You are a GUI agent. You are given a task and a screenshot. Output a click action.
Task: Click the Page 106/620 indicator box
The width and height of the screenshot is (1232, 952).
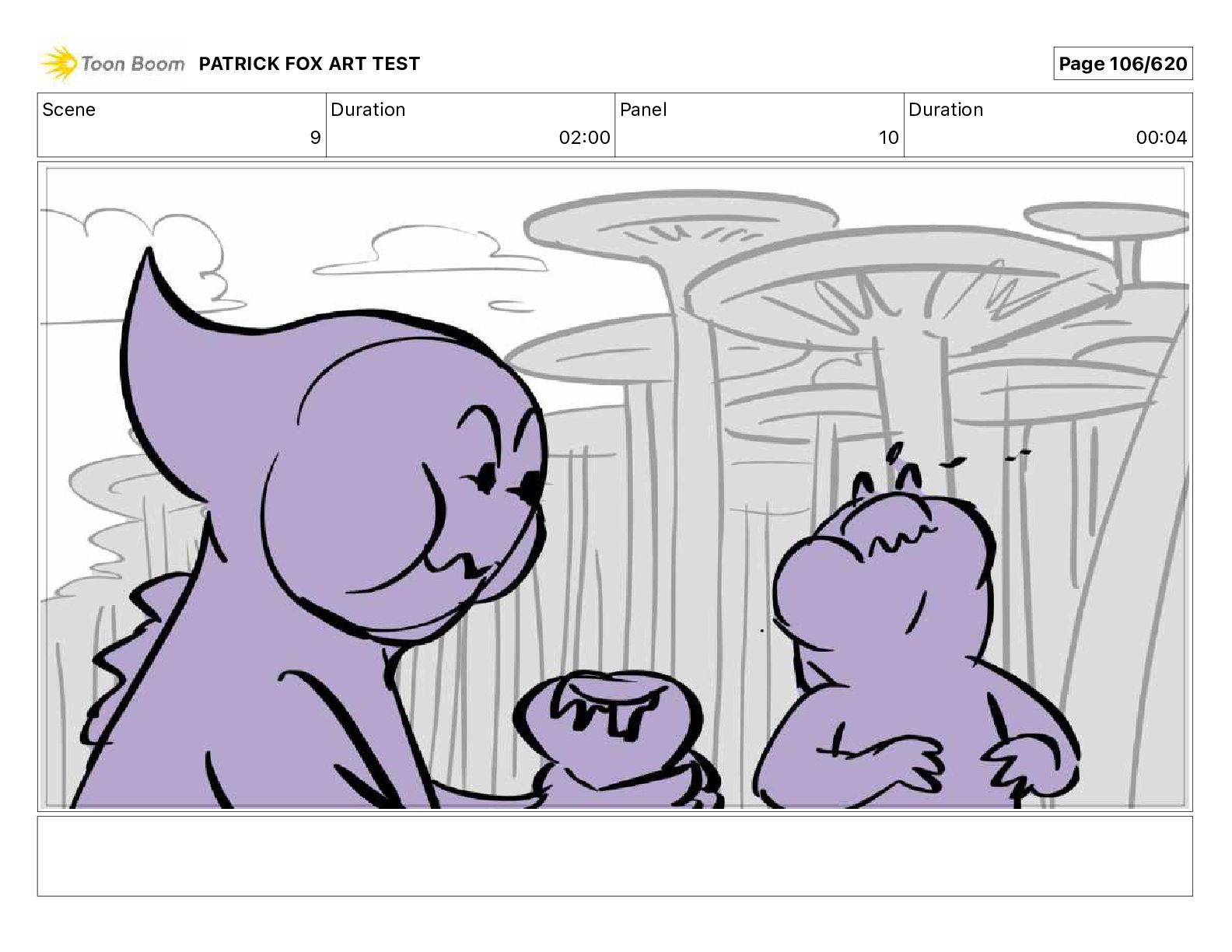[x=1122, y=64]
